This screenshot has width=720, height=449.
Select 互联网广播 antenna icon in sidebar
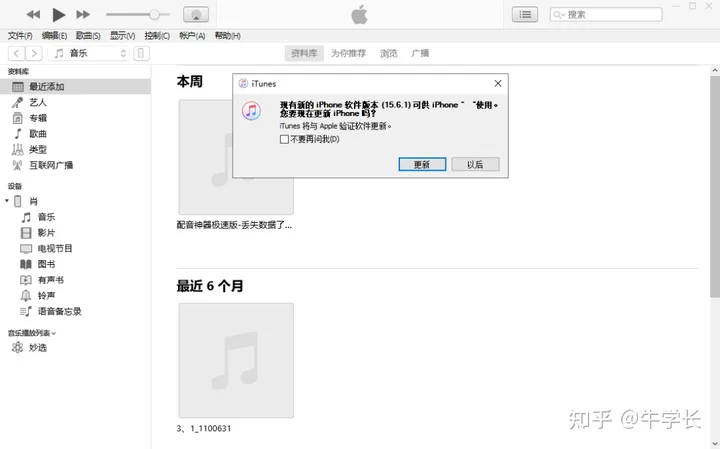pyautogui.click(x=17, y=165)
